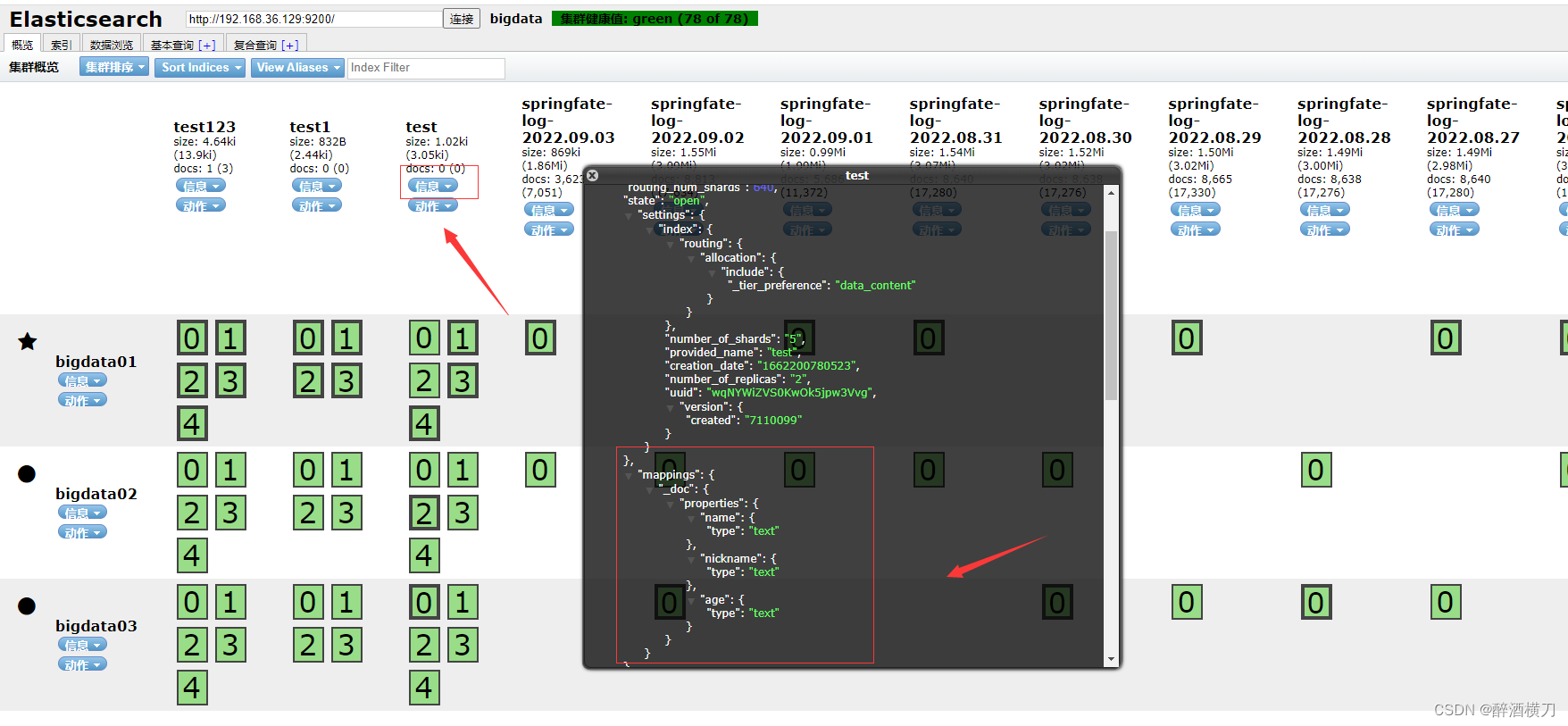Open 动作 dropdown under test123 index
Viewport: 1568px width, 726px height.
pyautogui.click(x=201, y=205)
